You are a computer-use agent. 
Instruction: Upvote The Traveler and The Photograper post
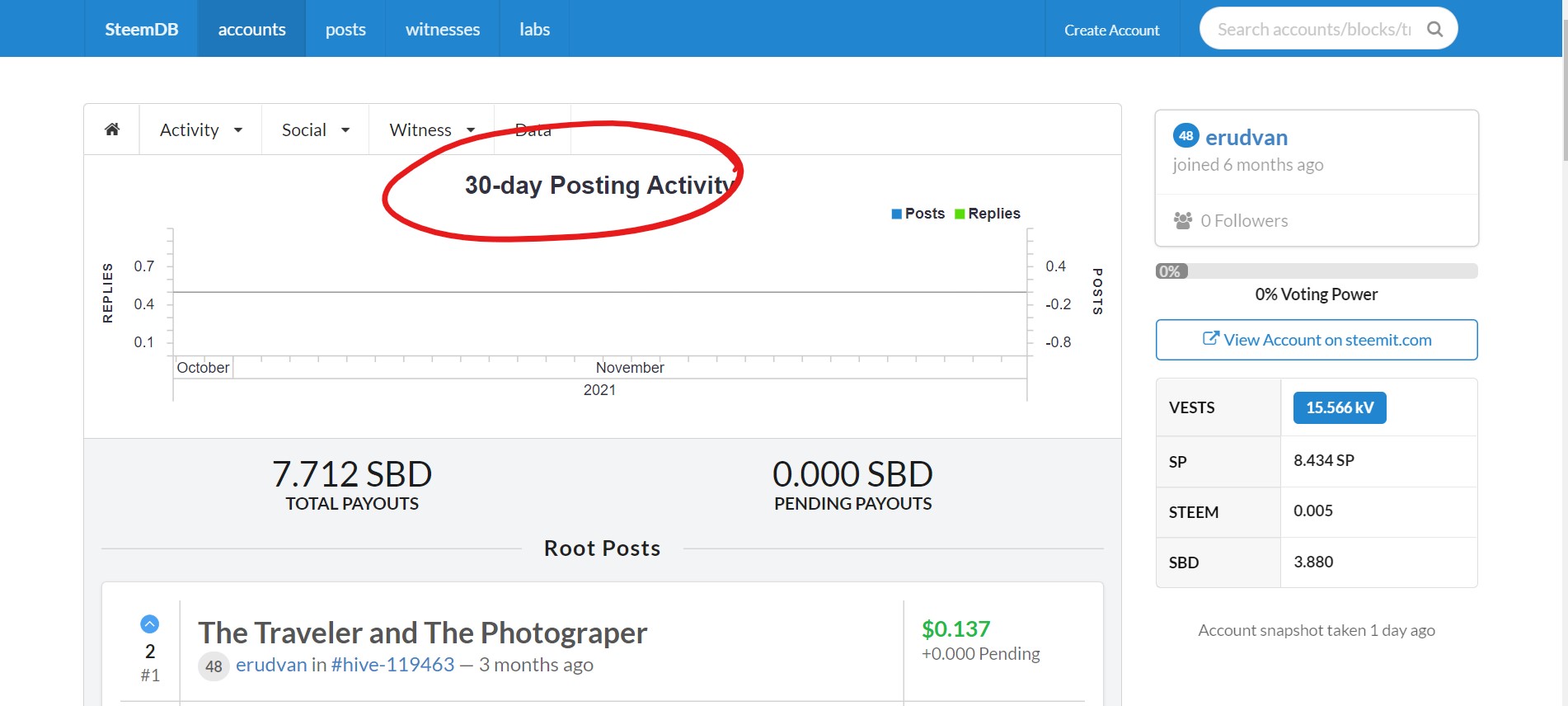click(x=149, y=624)
